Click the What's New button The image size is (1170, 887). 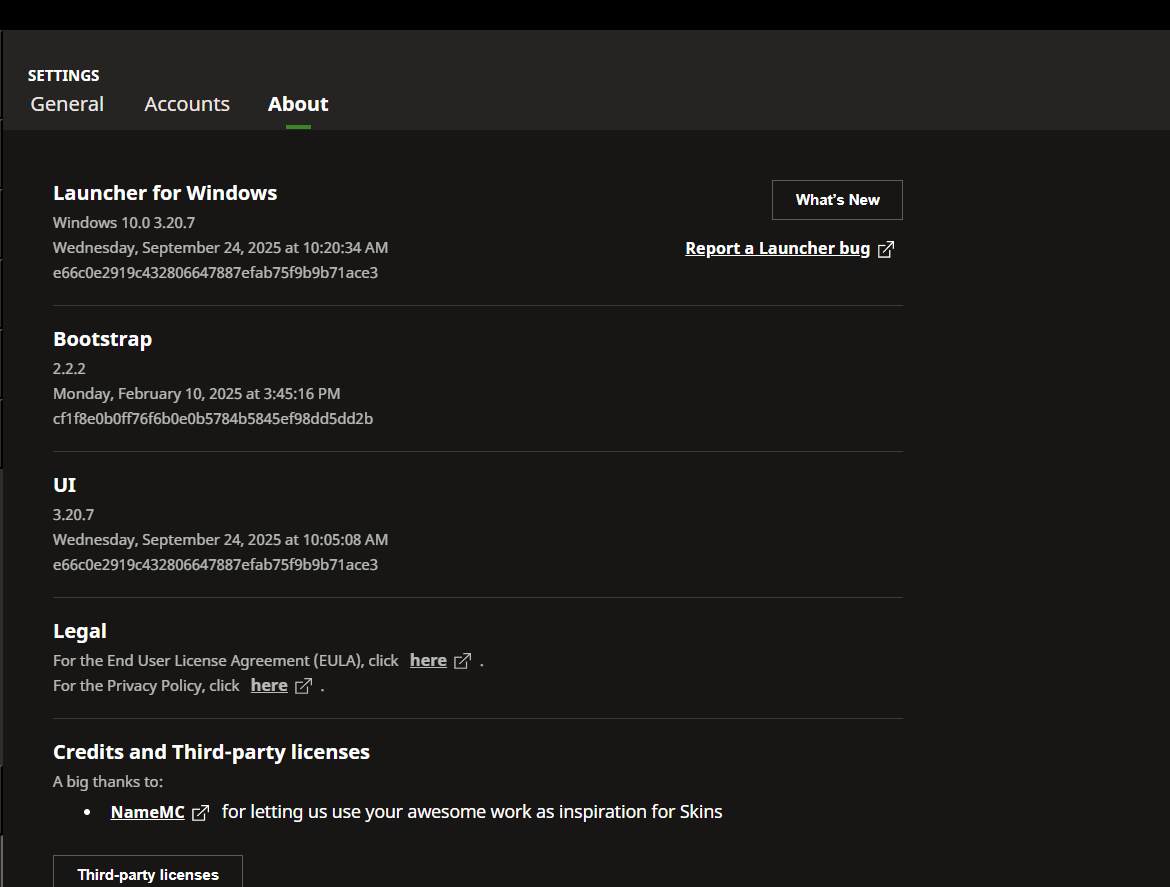click(x=837, y=200)
